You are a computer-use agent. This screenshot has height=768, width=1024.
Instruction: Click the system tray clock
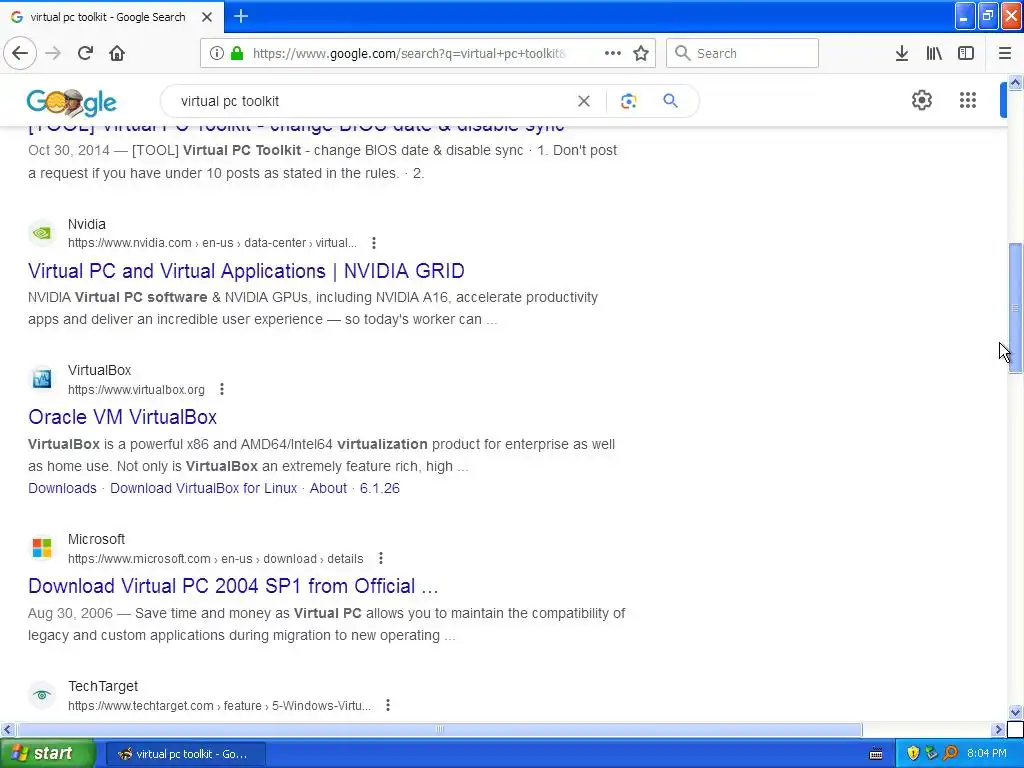[987, 754]
